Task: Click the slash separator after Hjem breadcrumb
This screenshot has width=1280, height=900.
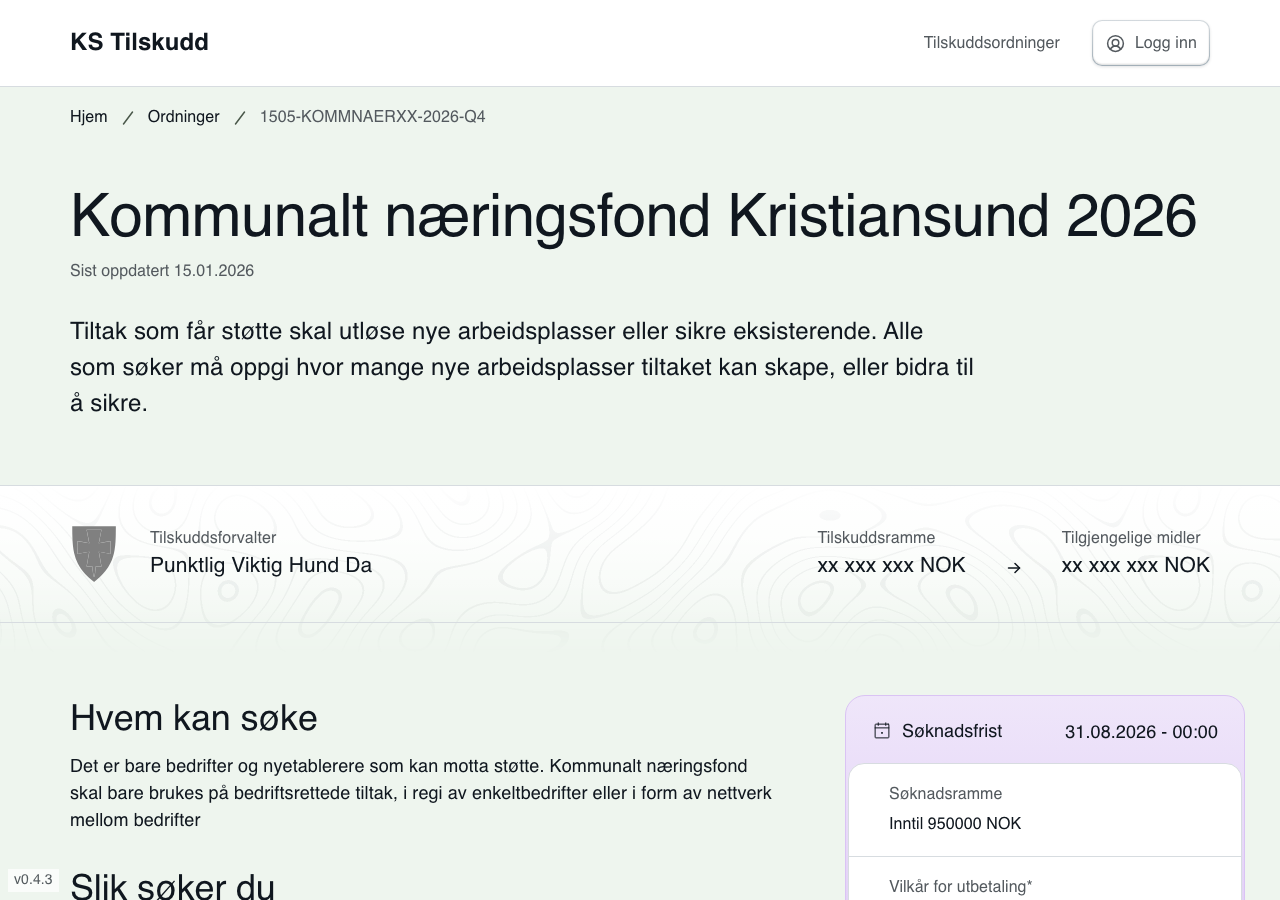Action: point(128,118)
